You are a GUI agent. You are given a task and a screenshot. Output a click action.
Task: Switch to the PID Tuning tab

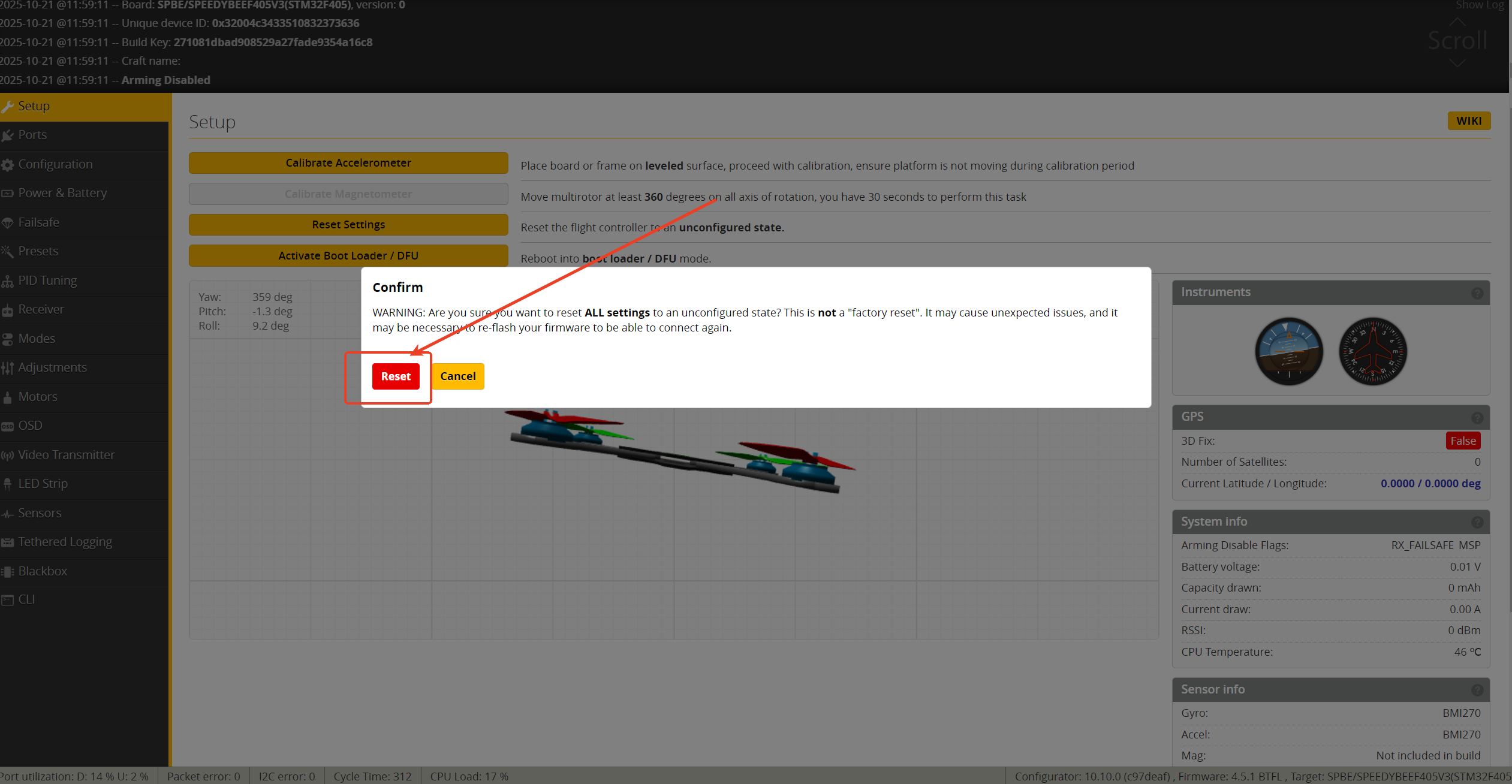[x=47, y=281]
